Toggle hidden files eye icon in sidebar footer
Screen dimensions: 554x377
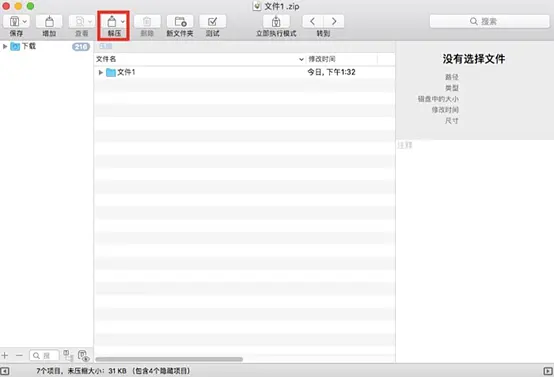click(83, 356)
